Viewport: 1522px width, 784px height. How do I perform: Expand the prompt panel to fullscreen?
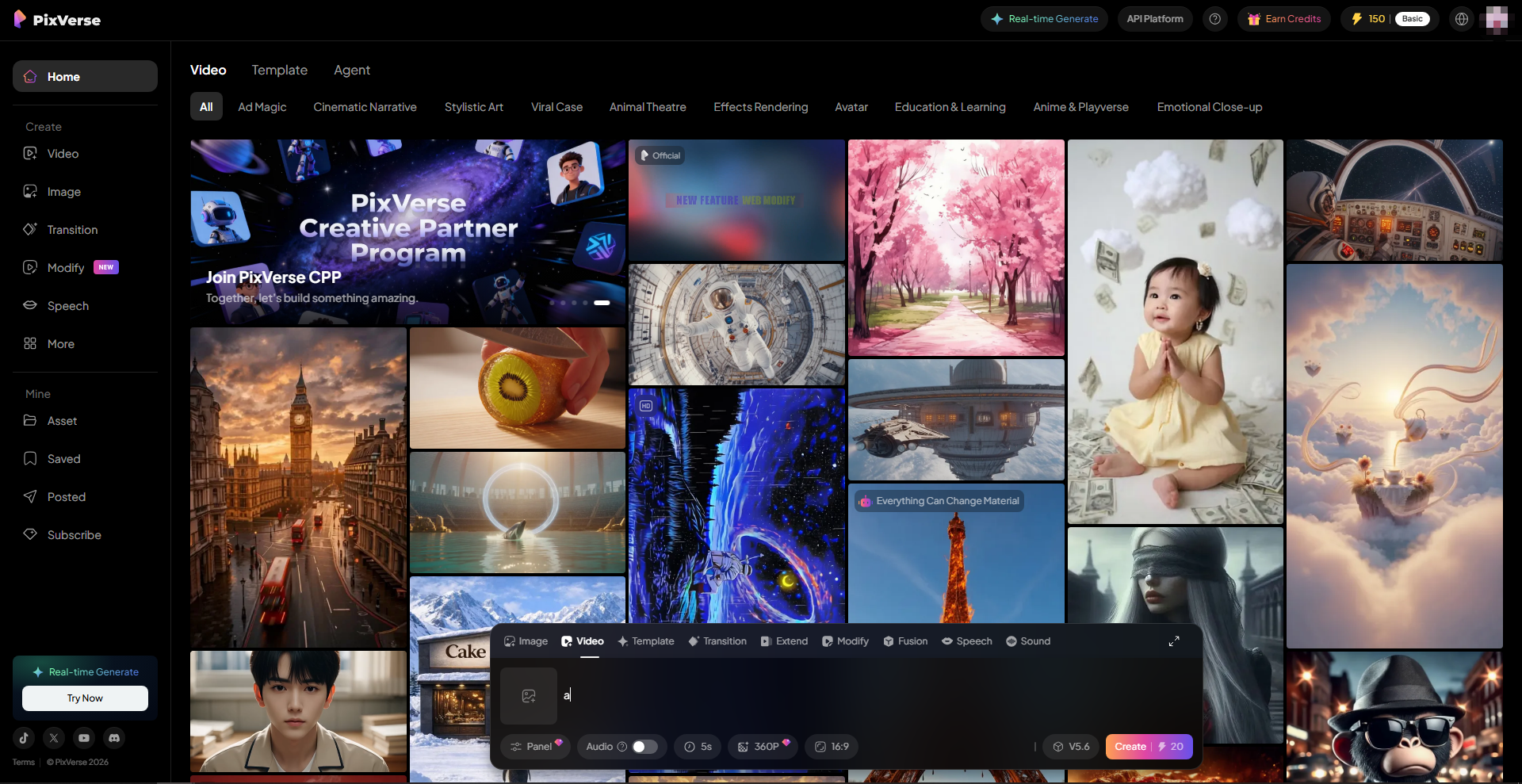[1174, 641]
